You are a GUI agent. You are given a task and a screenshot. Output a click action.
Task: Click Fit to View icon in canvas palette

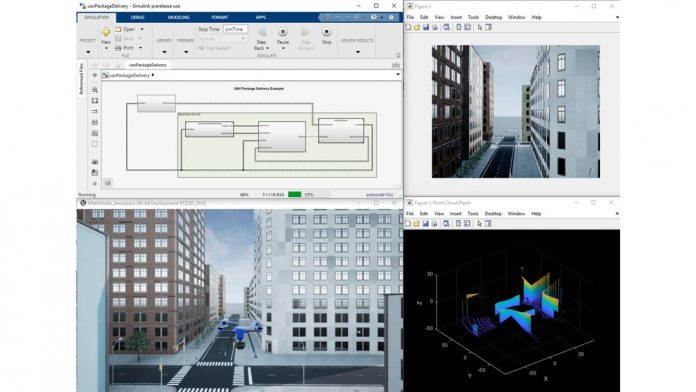(95, 101)
